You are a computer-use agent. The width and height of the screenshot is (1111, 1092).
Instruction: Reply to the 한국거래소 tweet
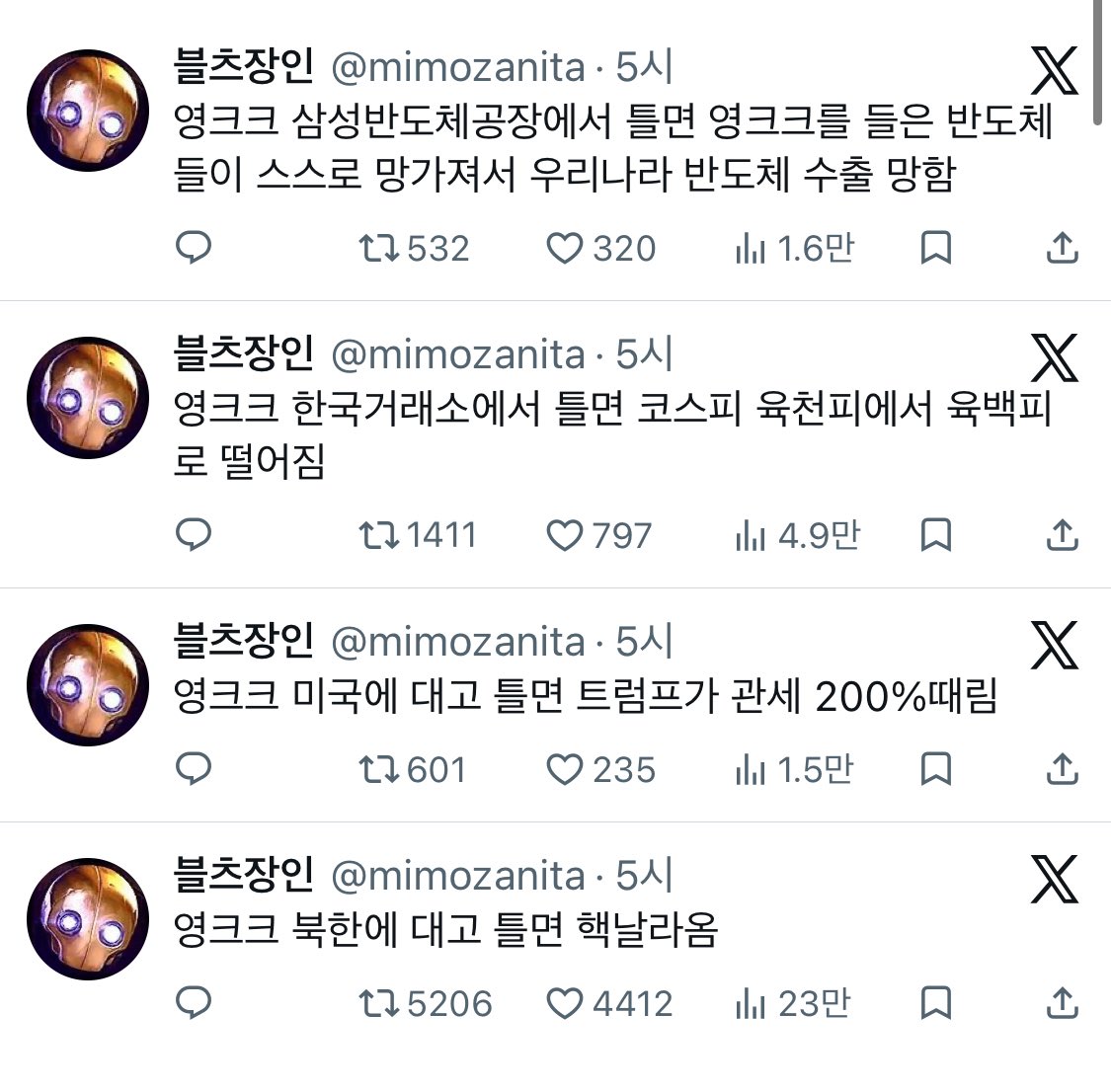tap(194, 534)
